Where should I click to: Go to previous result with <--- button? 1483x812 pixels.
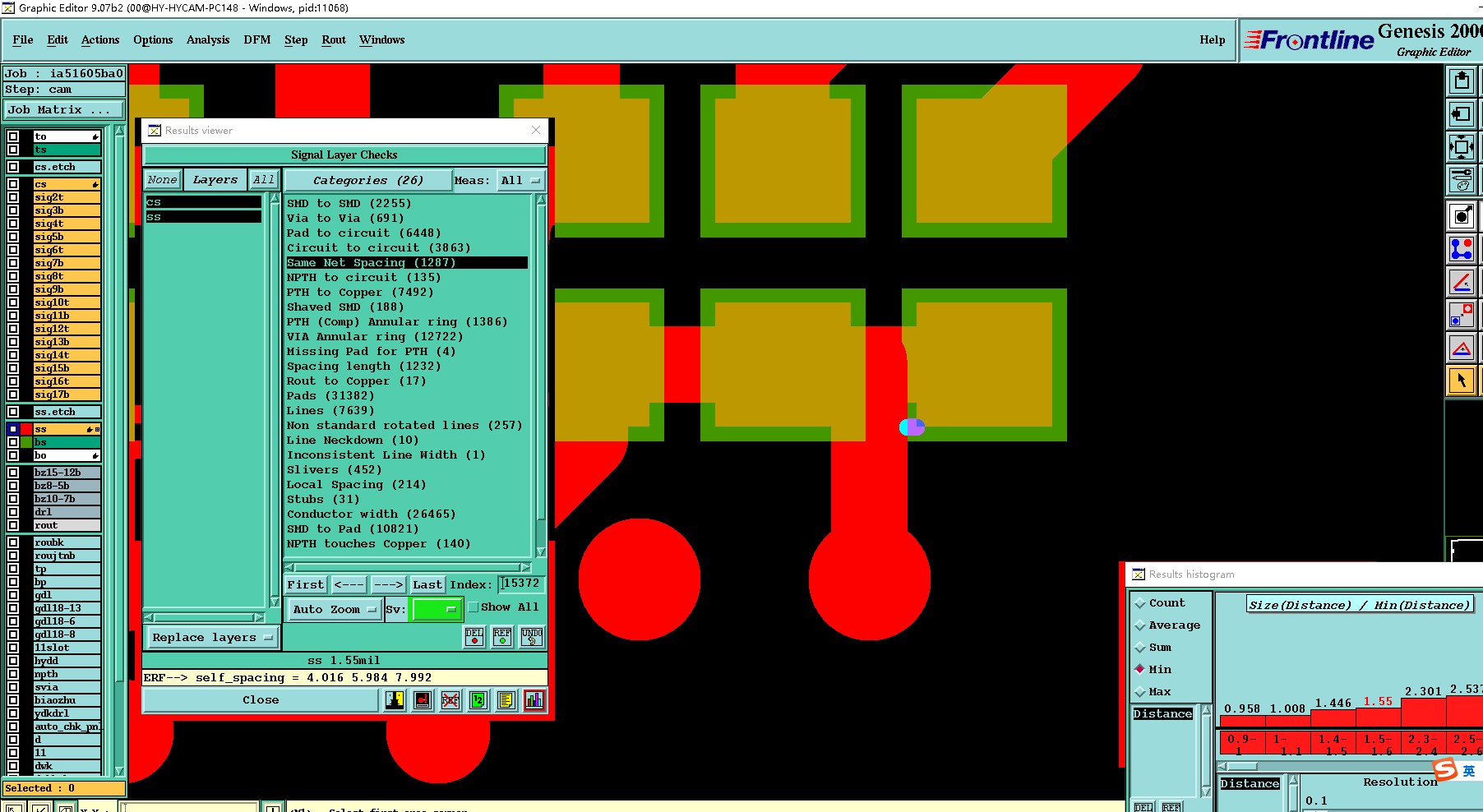(x=349, y=584)
